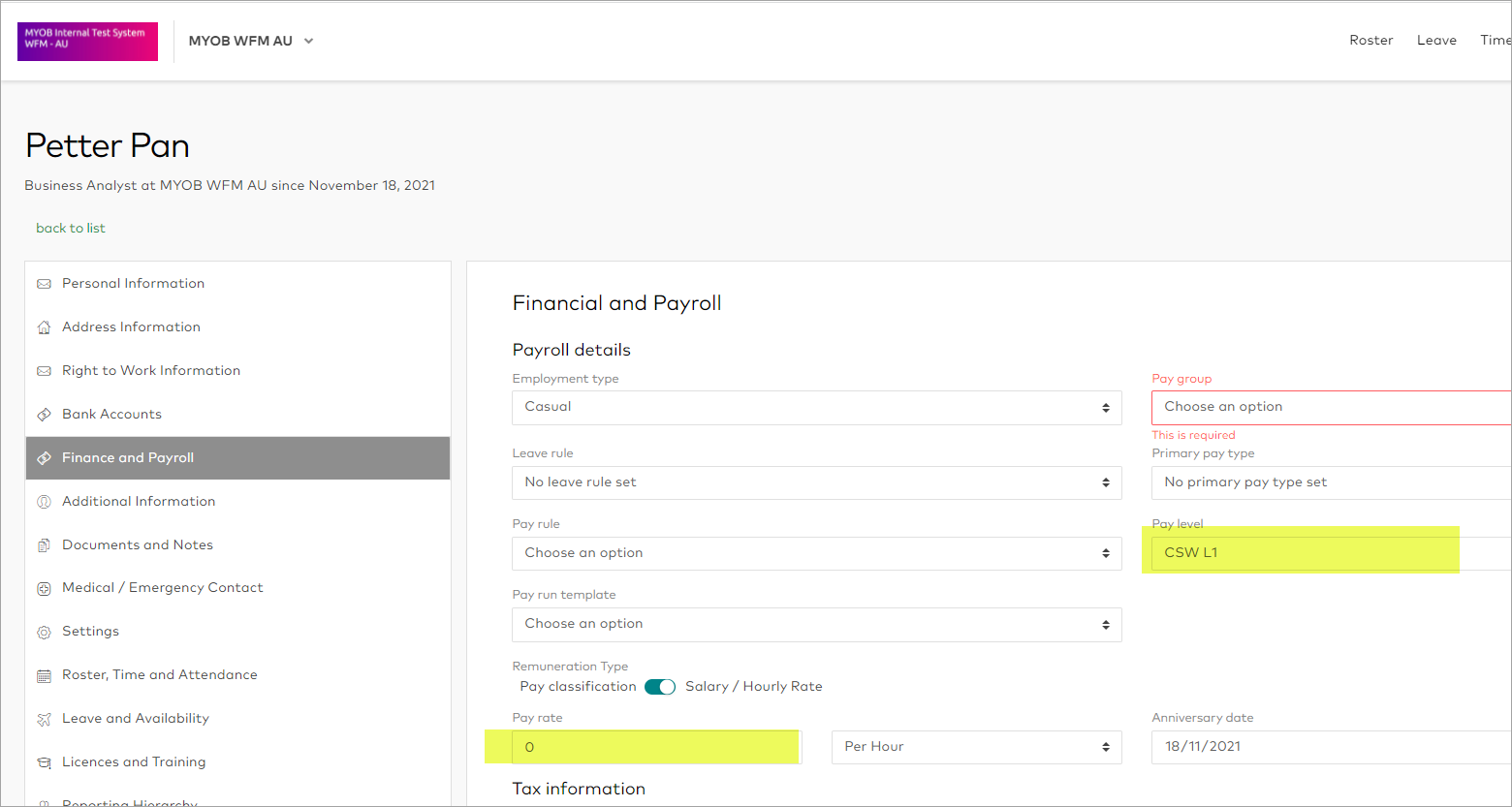Click into the Pay rate input field
The height and width of the screenshot is (807, 1512).
656,747
